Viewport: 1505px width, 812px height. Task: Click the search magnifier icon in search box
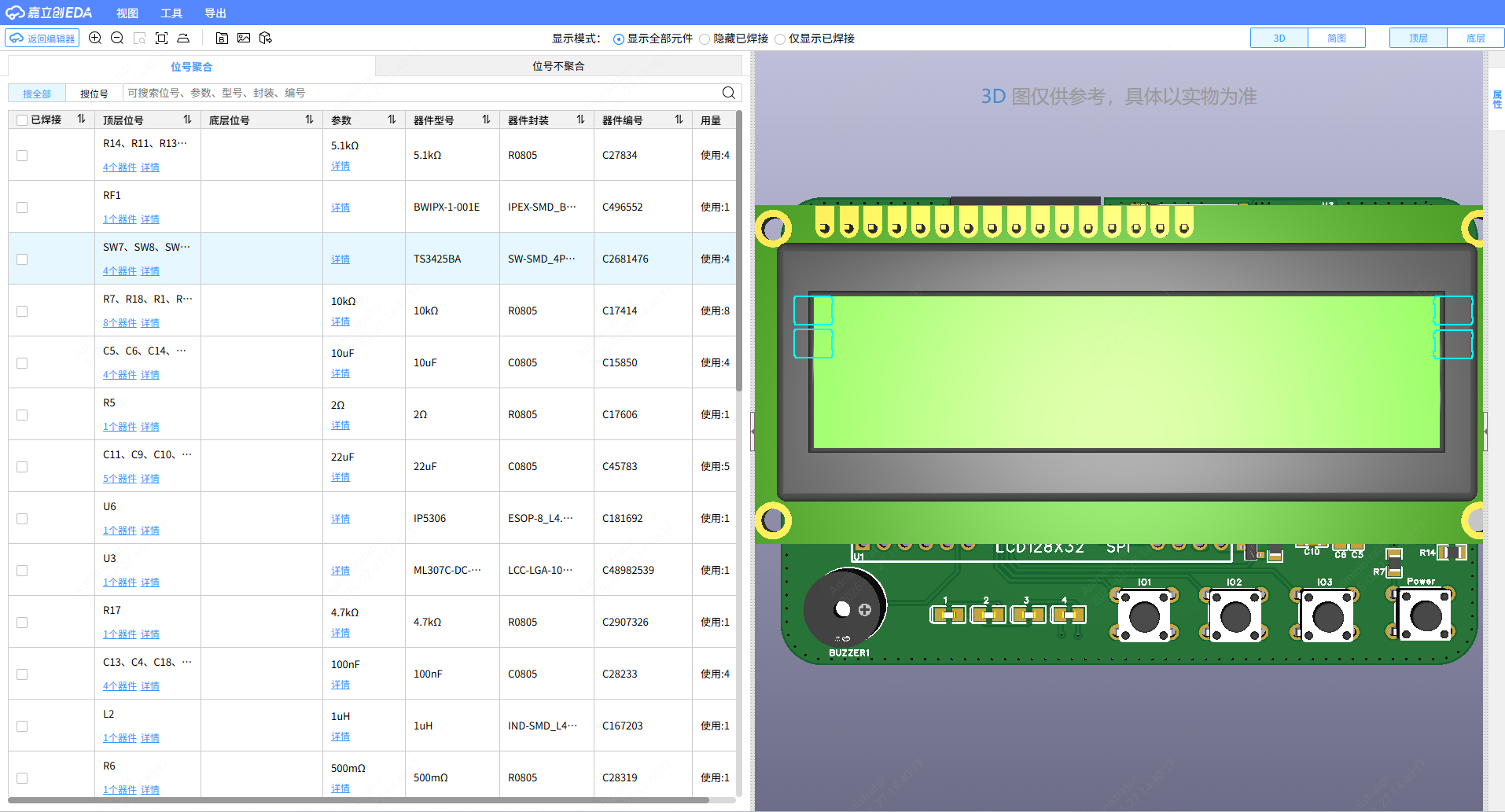(728, 93)
